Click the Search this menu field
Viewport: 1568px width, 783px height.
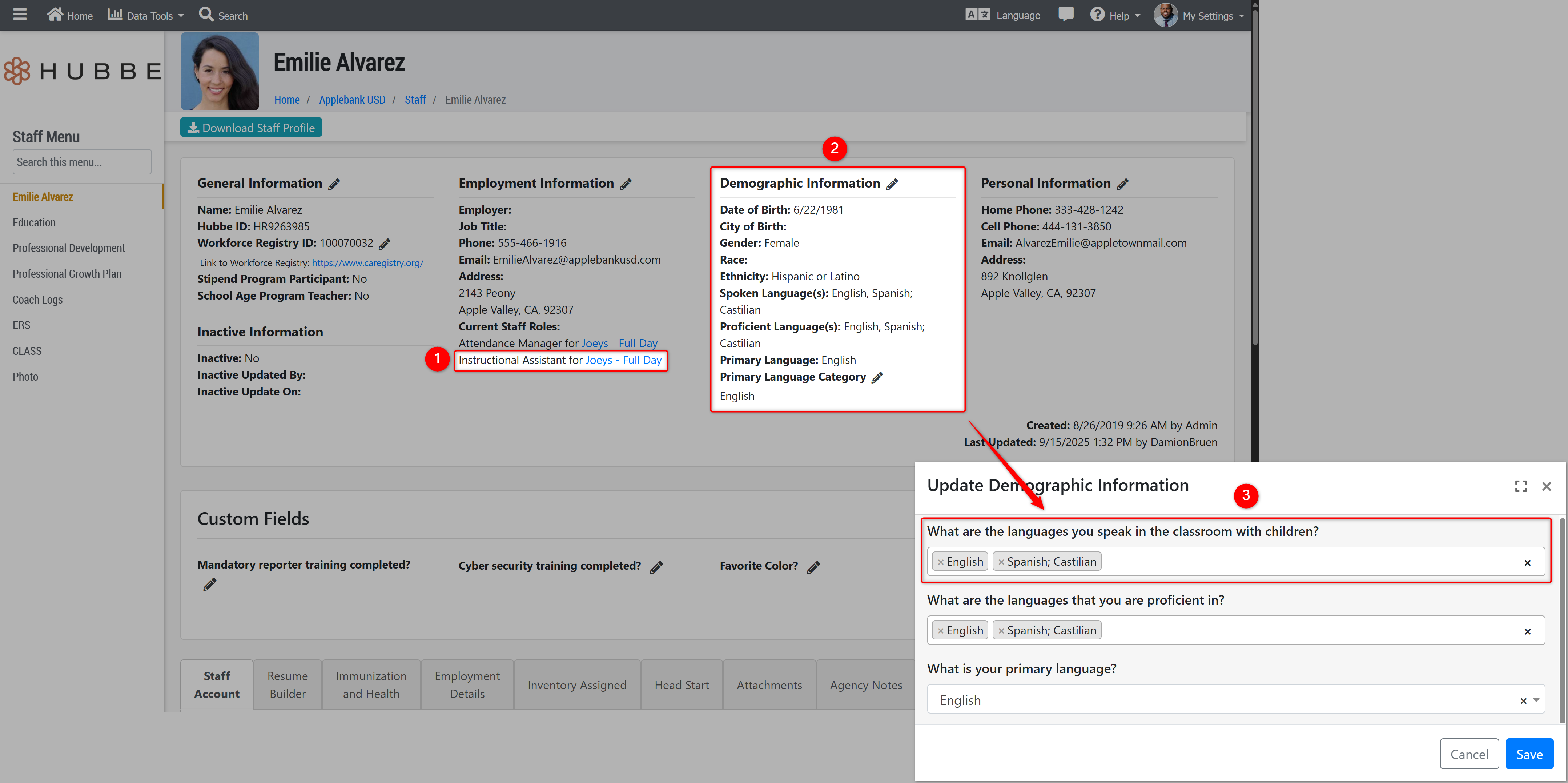(x=81, y=162)
